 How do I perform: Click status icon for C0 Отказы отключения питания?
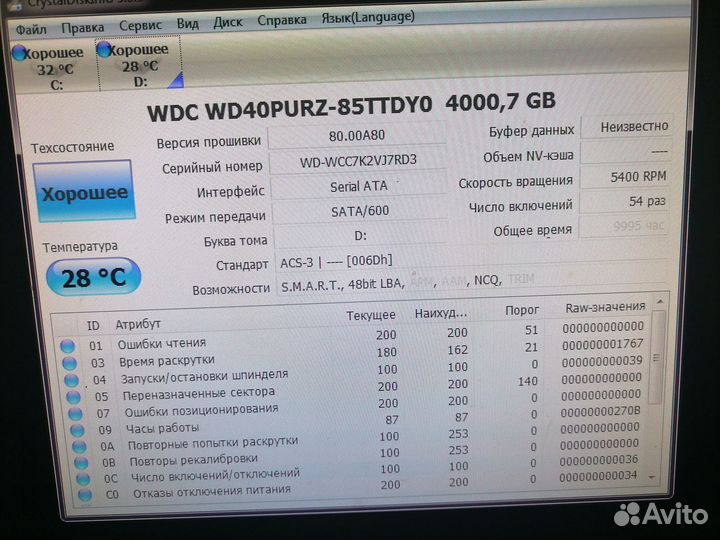(85, 495)
